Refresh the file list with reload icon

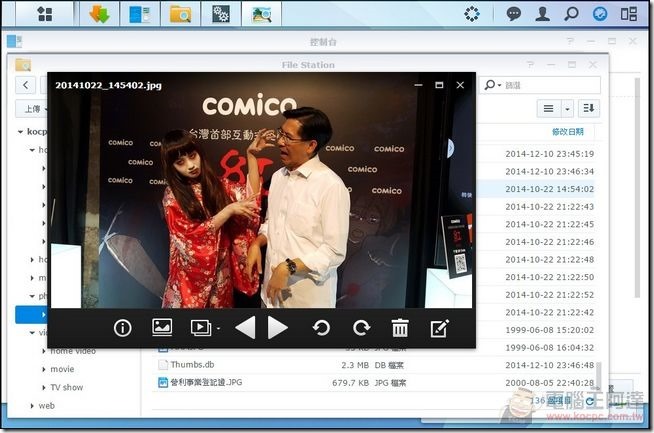pyautogui.click(x=590, y=401)
